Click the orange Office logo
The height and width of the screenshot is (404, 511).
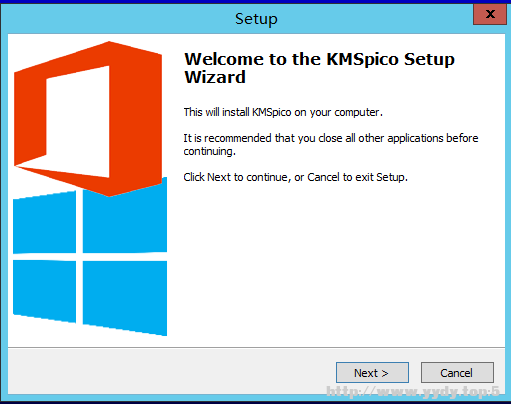tap(88, 119)
